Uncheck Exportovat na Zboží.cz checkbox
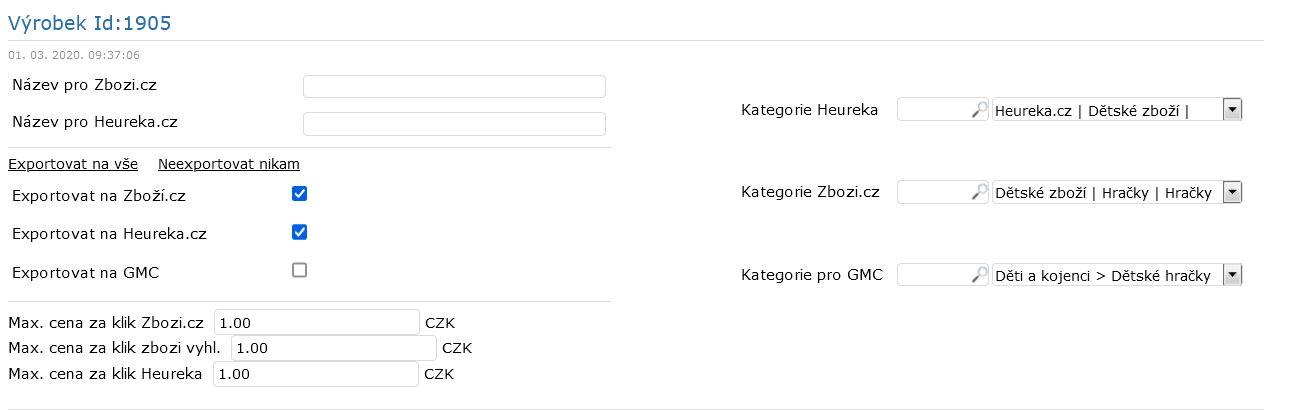Screen dimensions: 1291x410 (x=299, y=194)
